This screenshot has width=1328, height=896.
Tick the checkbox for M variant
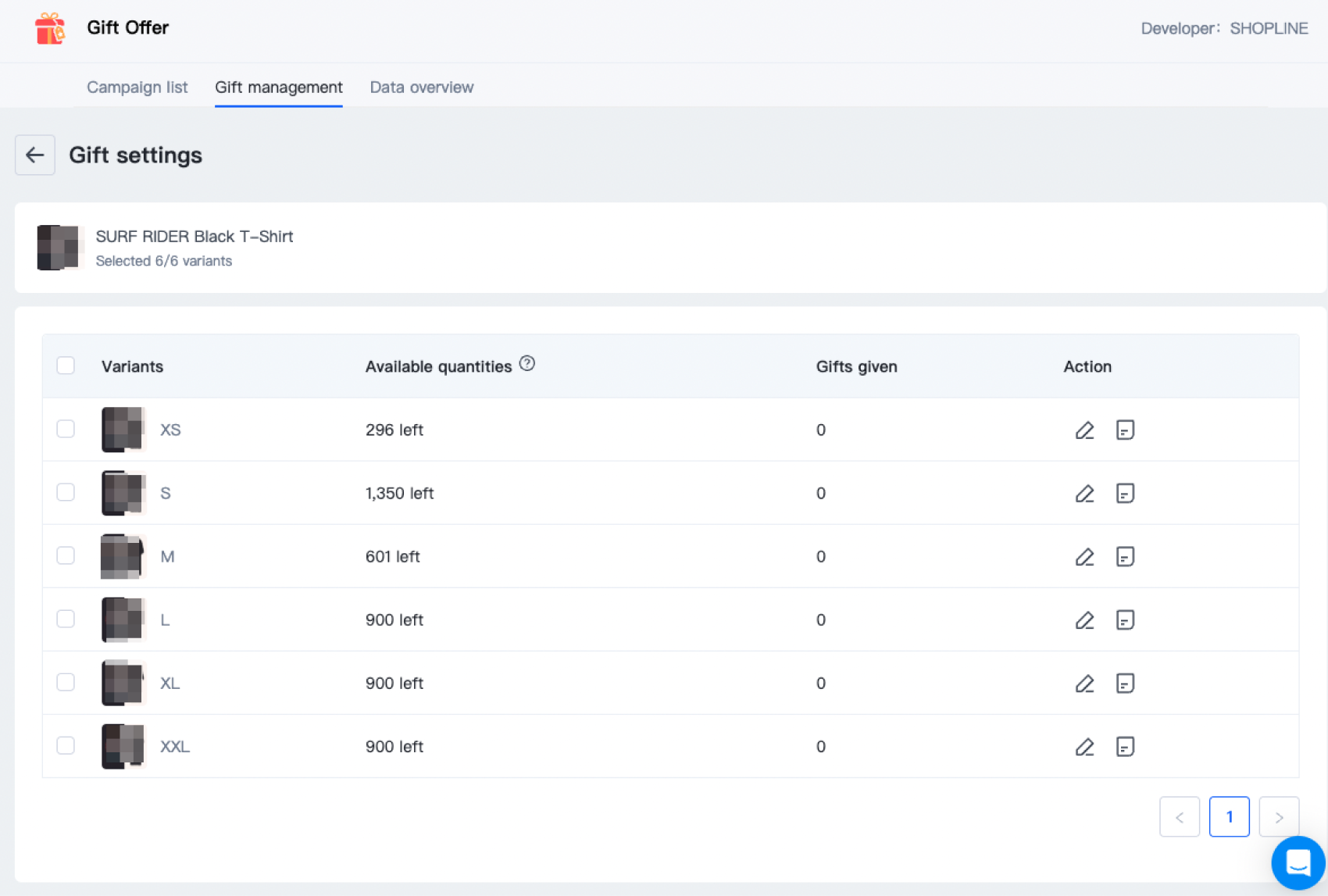[66, 555]
